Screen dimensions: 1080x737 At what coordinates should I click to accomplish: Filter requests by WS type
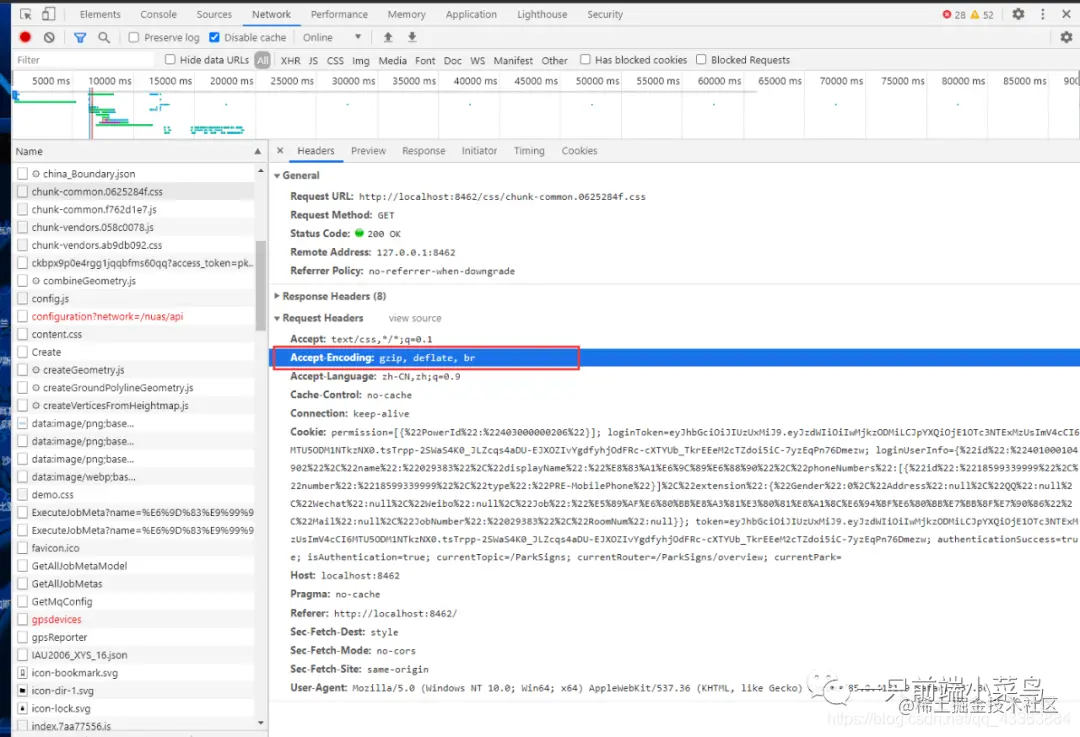pyautogui.click(x=477, y=61)
